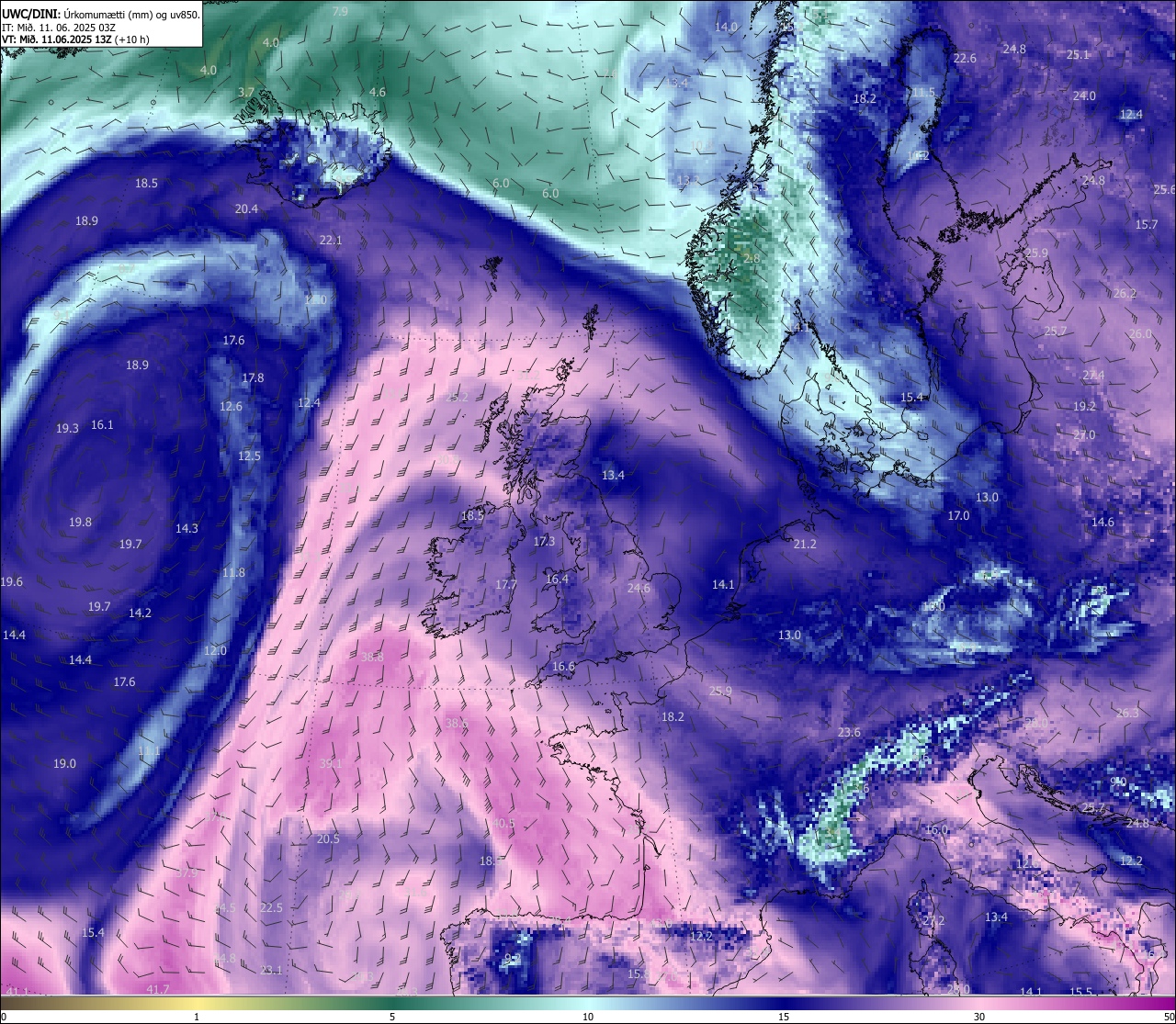Click the 30 tick on the color scale
The image size is (1176, 1024).
click(x=979, y=1017)
